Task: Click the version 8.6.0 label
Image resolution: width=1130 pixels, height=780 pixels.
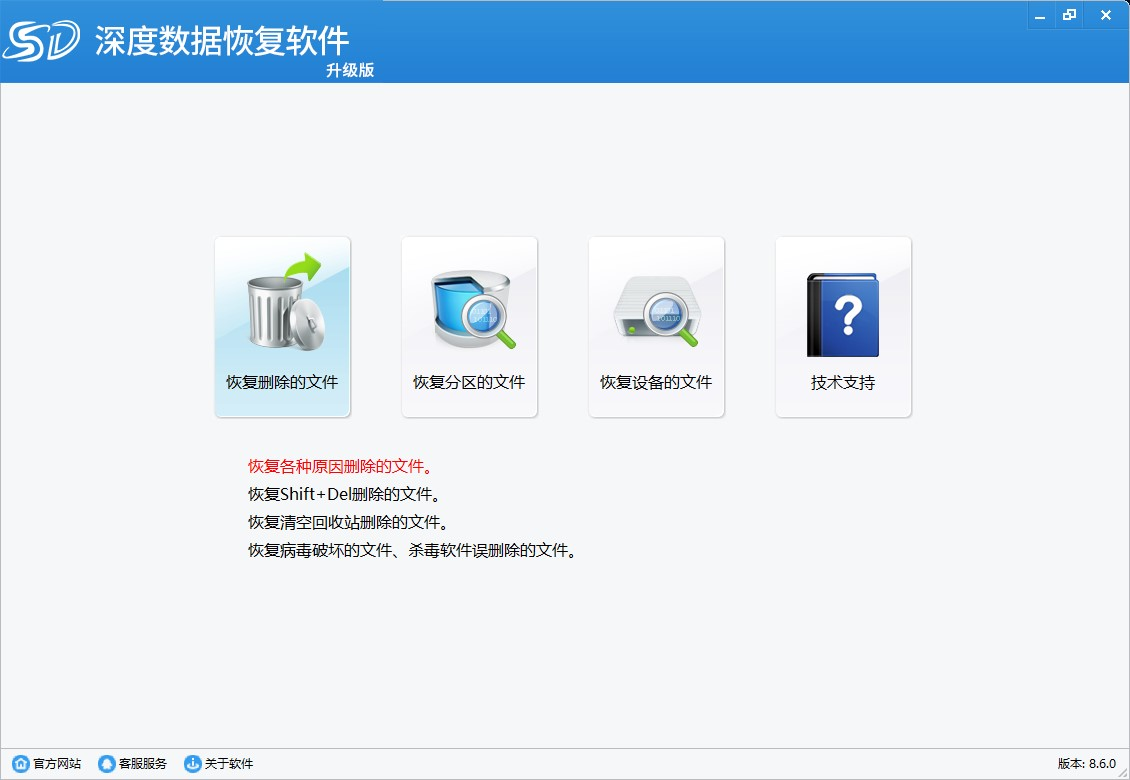Action: point(1087,763)
